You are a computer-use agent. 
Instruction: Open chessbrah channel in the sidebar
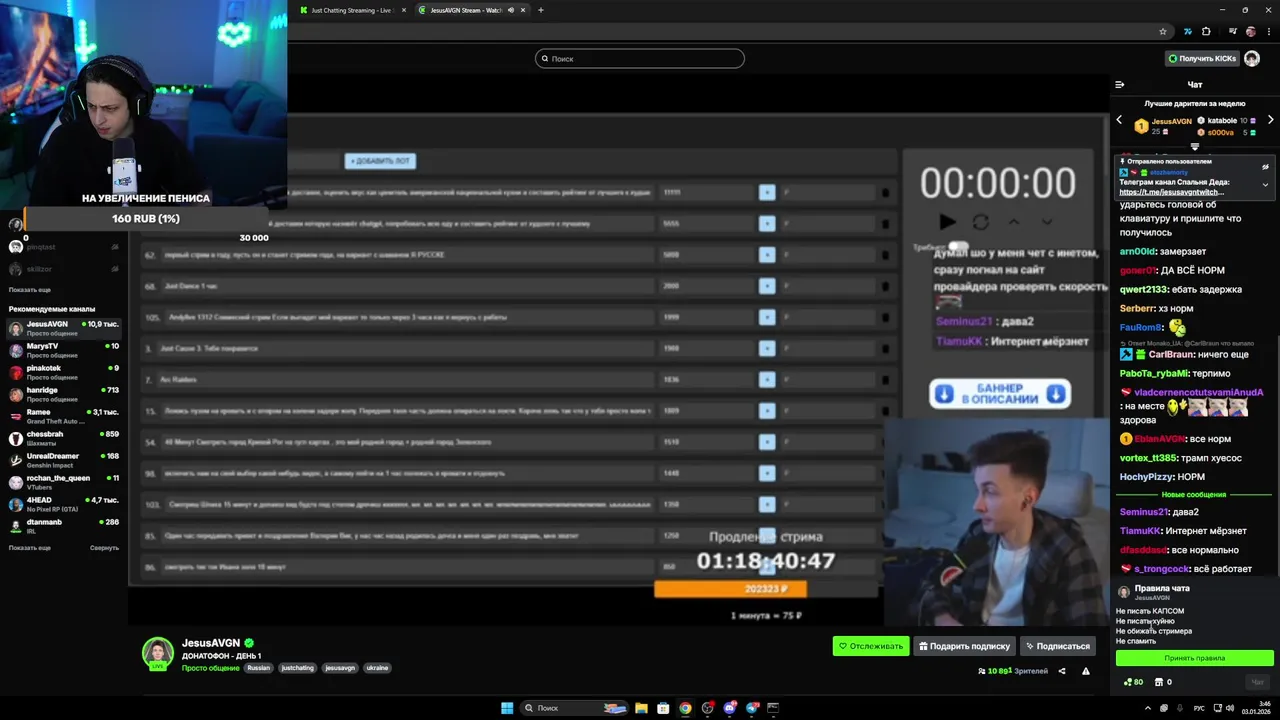64,438
